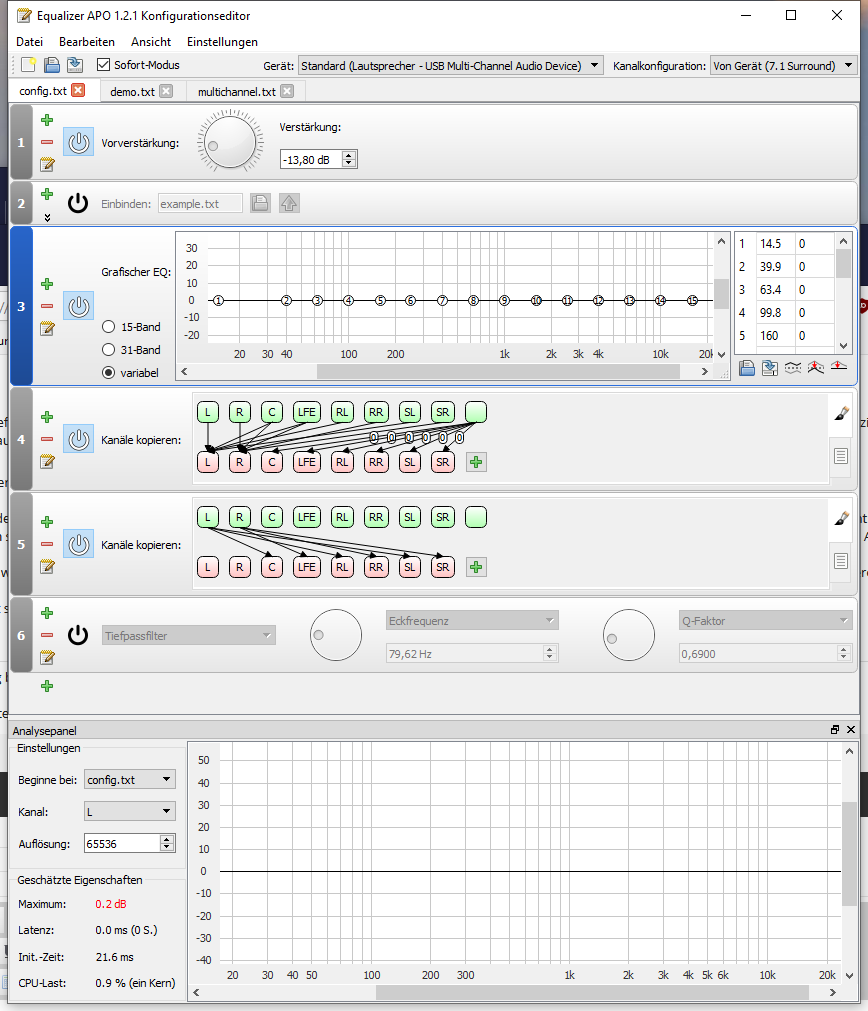Switch to the multichannel.txt tab
This screenshot has height=1011, width=868.
tap(236, 91)
